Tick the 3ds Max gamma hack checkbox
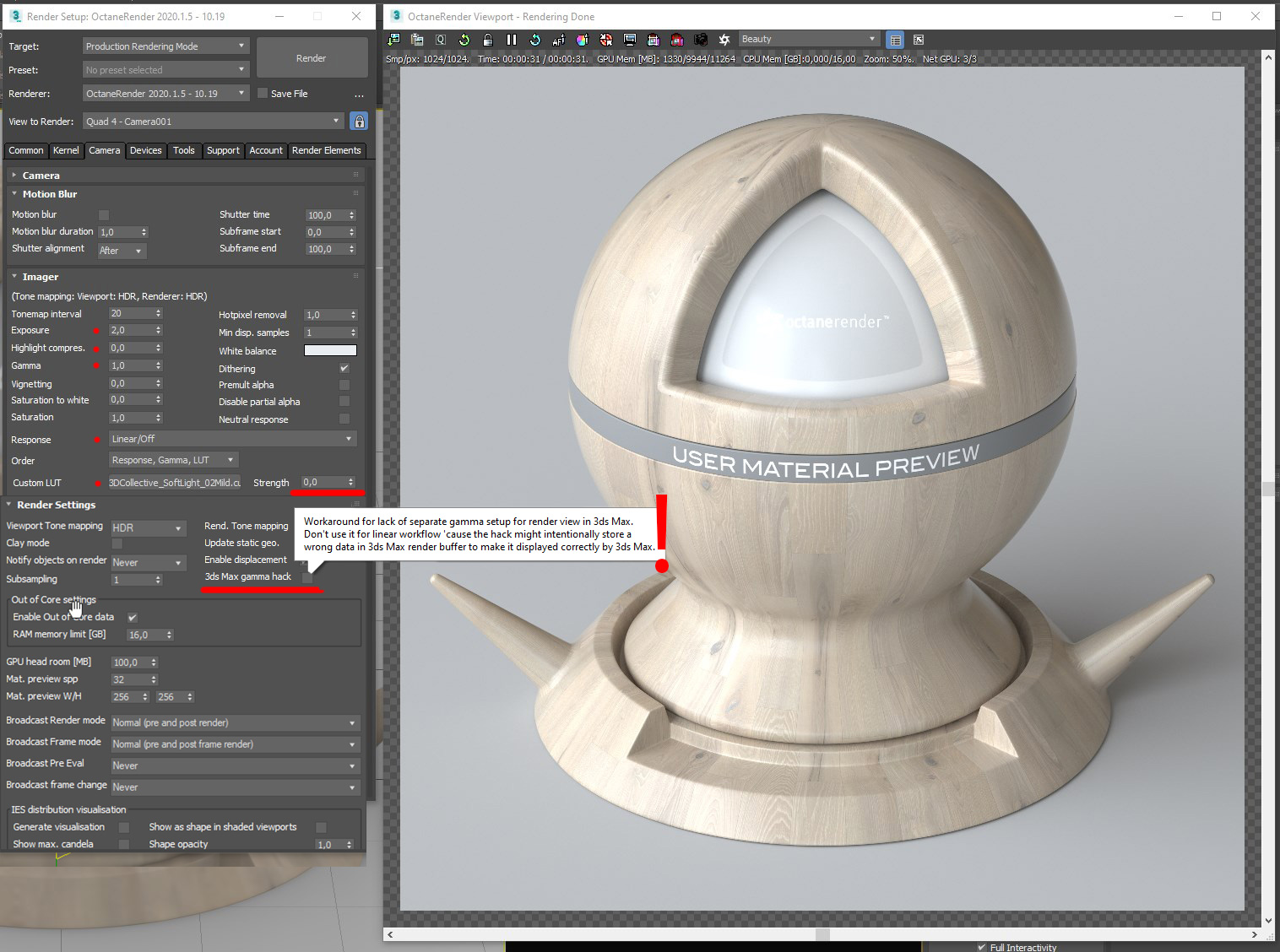Image resolution: width=1280 pixels, height=952 pixels. [x=307, y=578]
